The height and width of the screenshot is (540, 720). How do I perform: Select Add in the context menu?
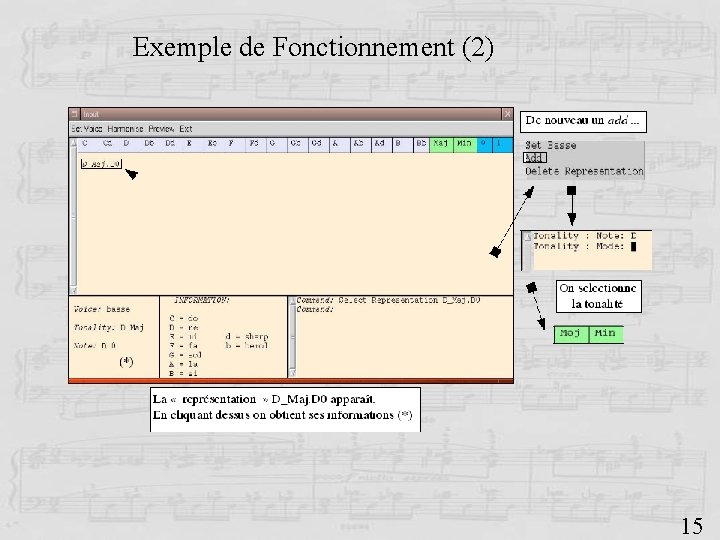point(534,158)
